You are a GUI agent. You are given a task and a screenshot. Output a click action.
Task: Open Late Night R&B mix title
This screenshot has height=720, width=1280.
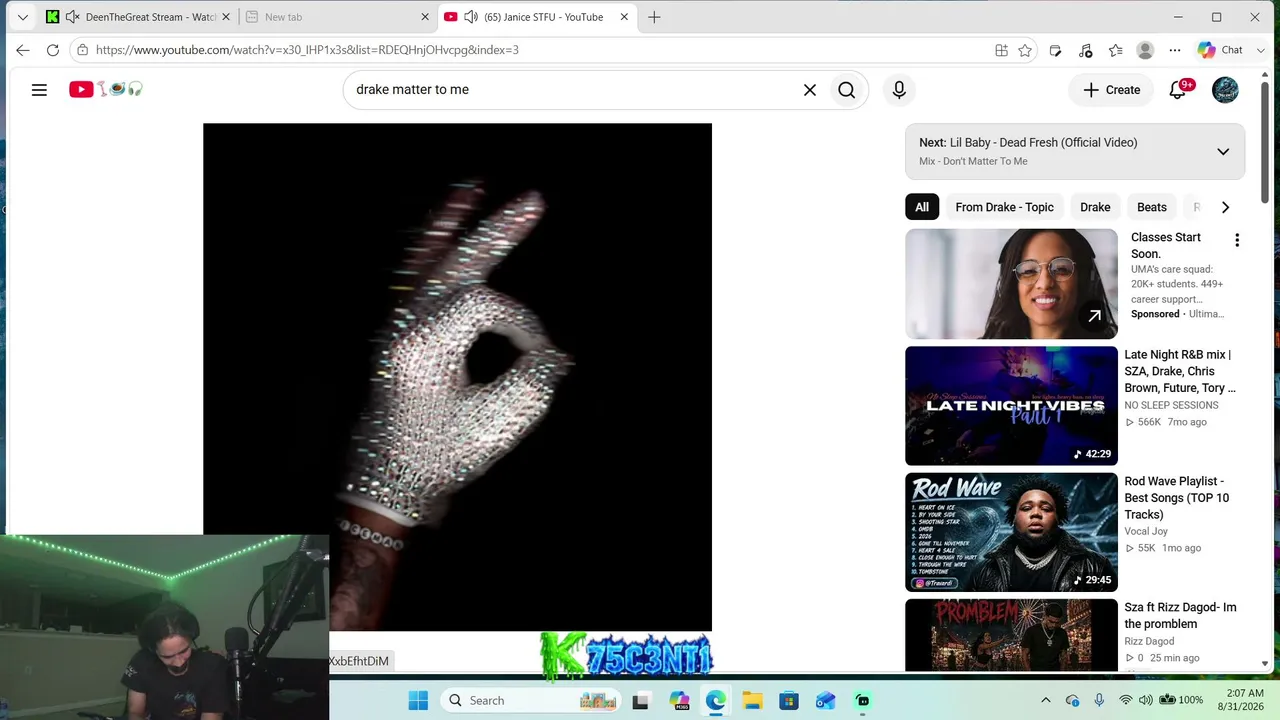(1180, 371)
